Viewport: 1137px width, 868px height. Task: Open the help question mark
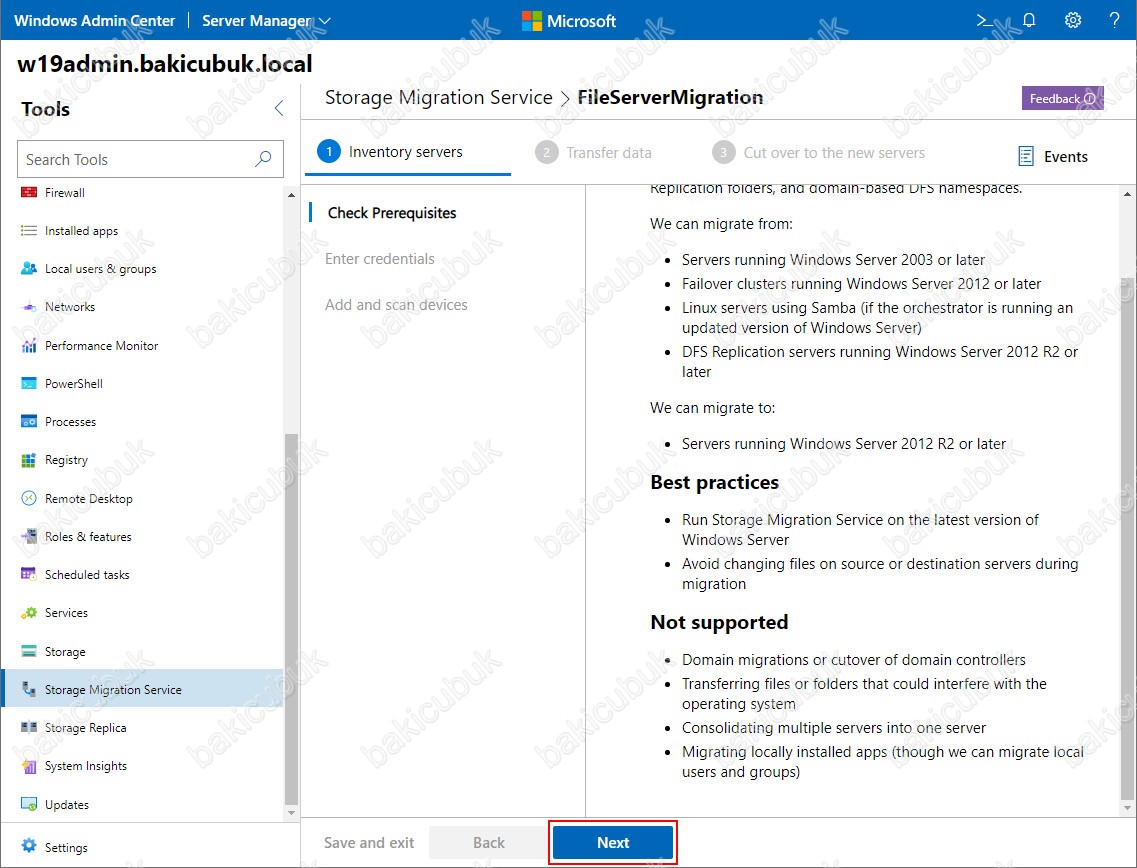(1115, 20)
